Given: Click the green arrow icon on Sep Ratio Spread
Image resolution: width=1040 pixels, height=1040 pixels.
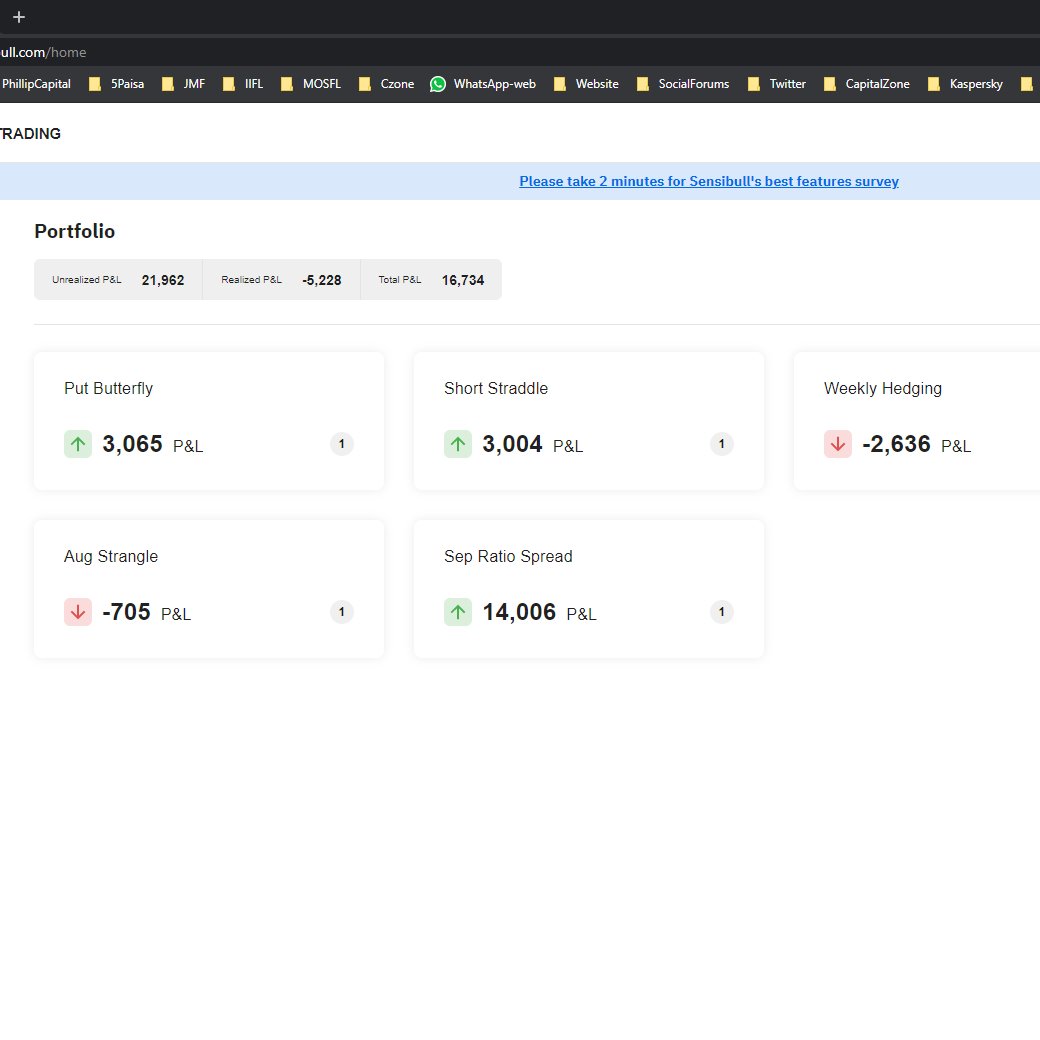Looking at the screenshot, I should click(458, 612).
